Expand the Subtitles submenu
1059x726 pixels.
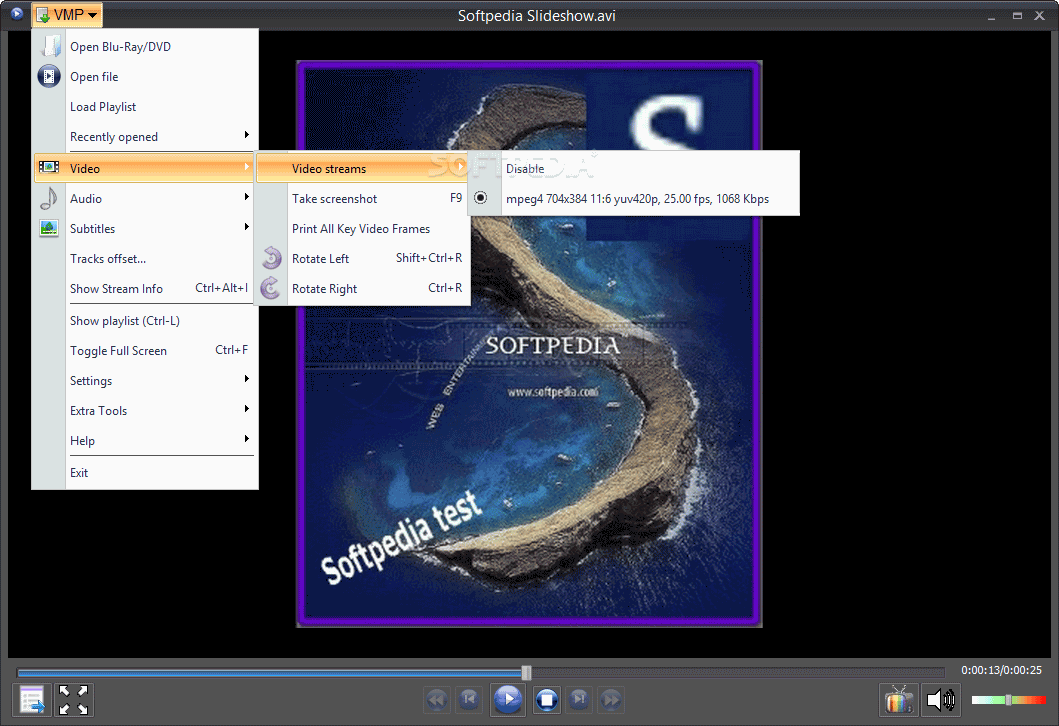145,228
